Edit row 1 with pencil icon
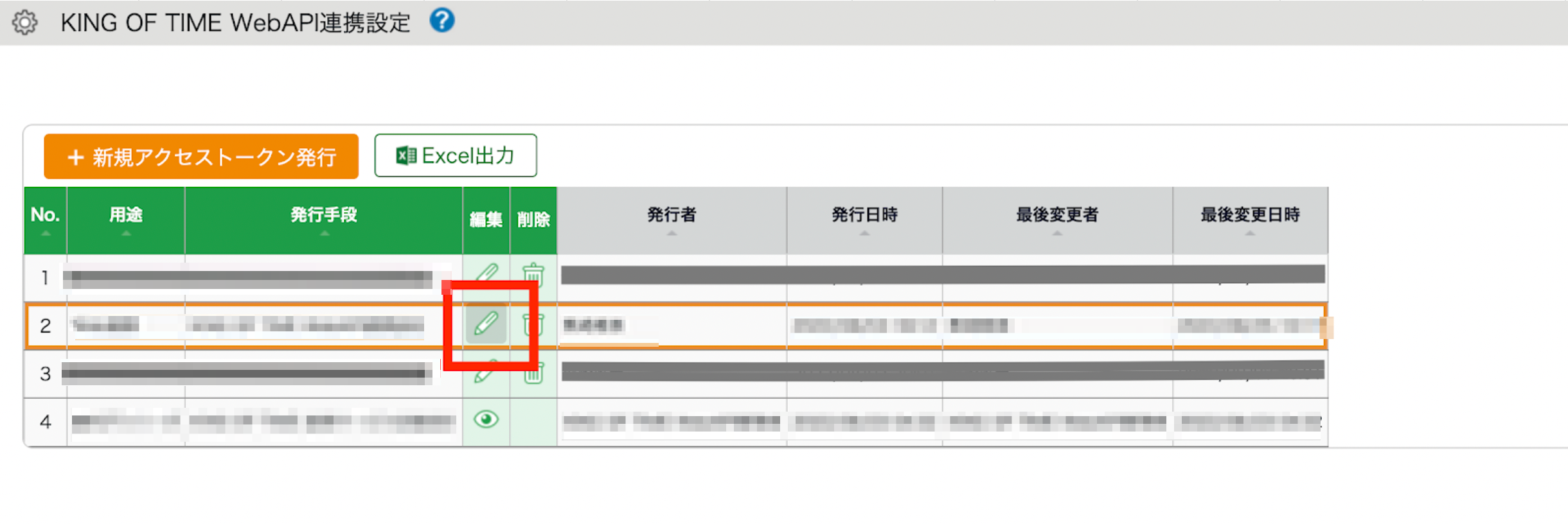 [486, 273]
